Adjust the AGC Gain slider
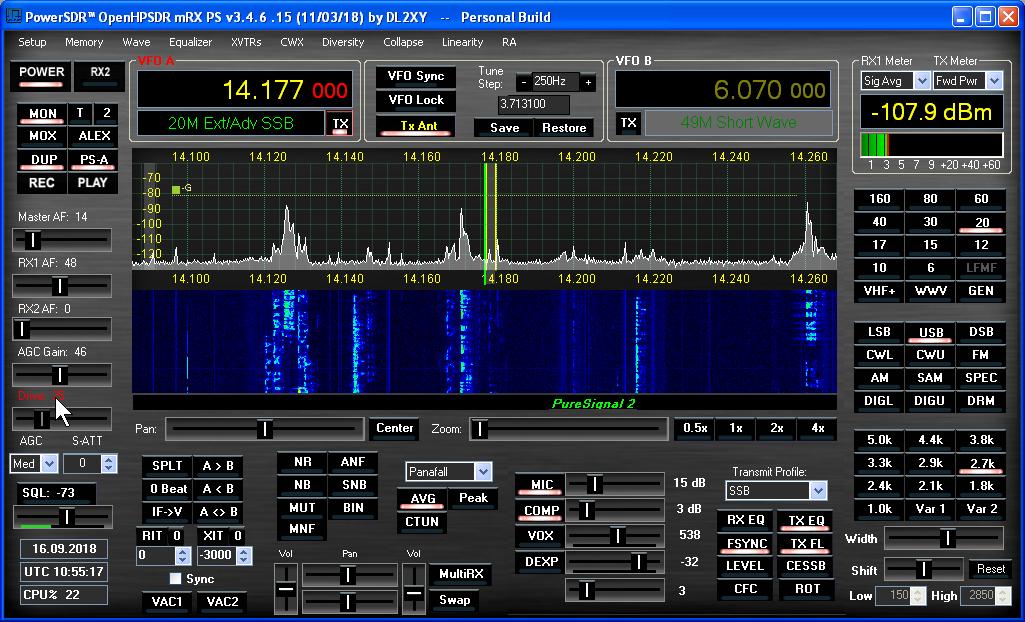The width and height of the screenshot is (1025, 622). (61, 375)
